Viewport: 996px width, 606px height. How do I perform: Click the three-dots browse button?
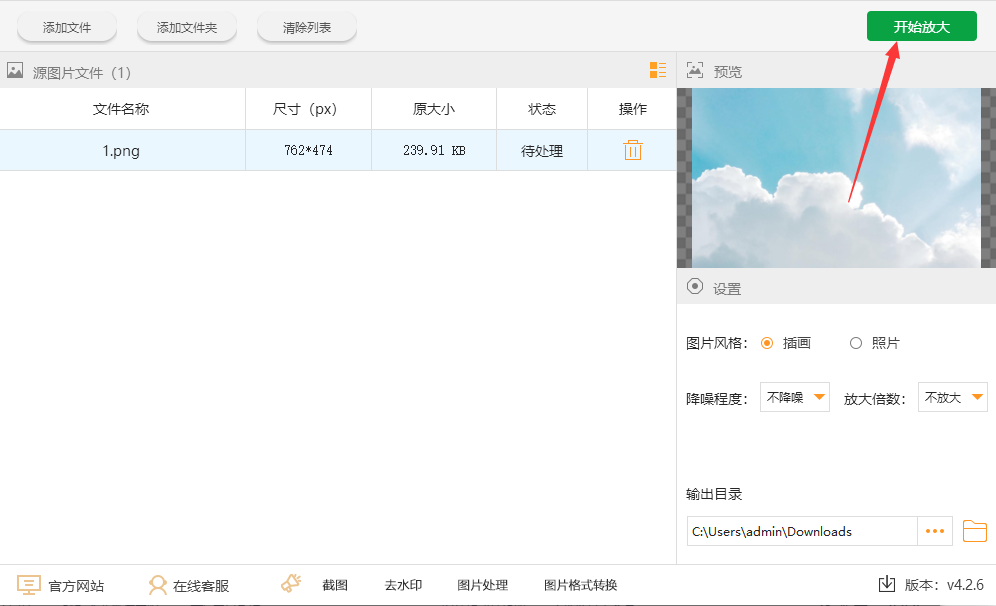[x=935, y=531]
